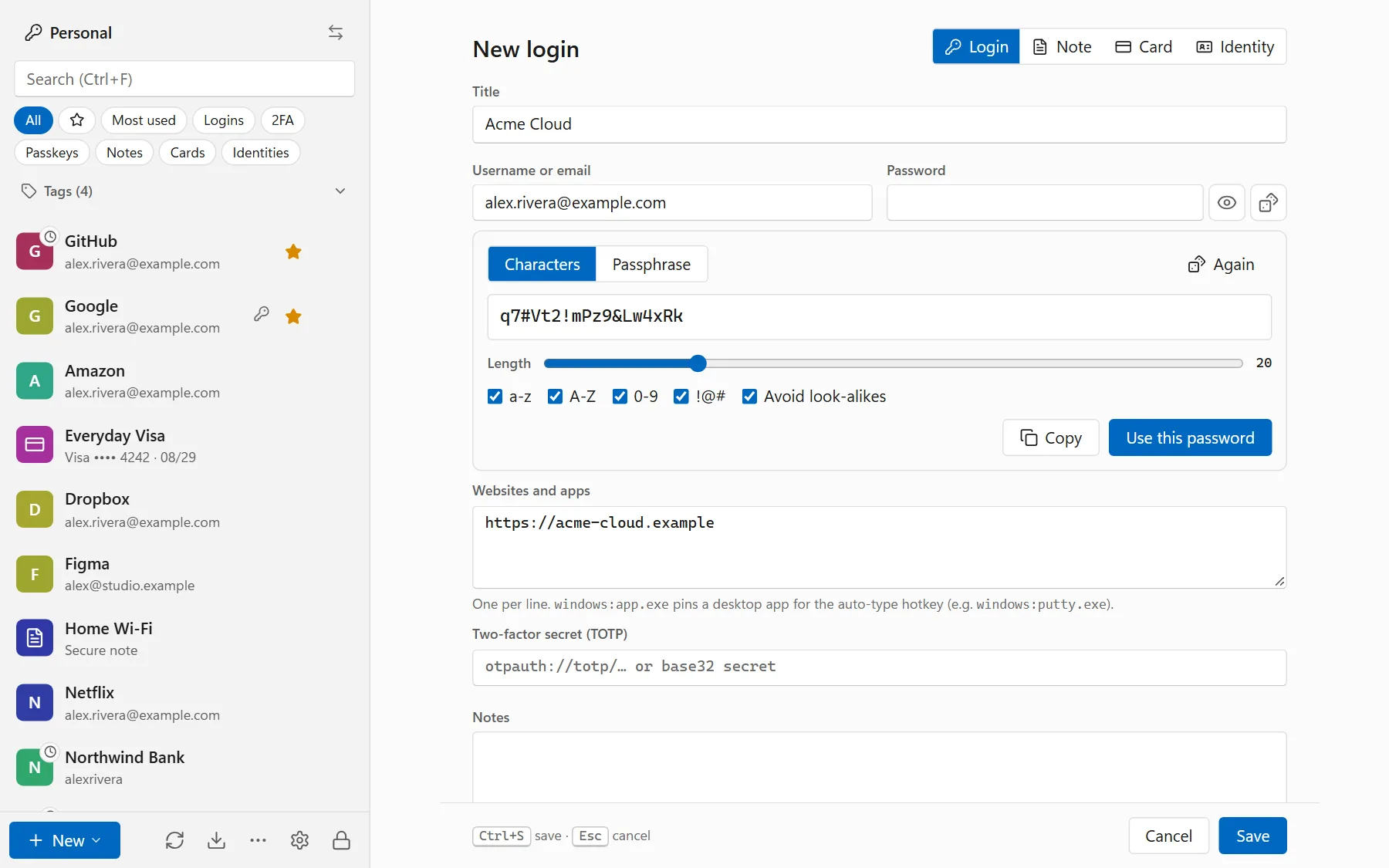The image size is (1389, 868).
Task: Select the Login item type tab
Action: coord(976,47)
